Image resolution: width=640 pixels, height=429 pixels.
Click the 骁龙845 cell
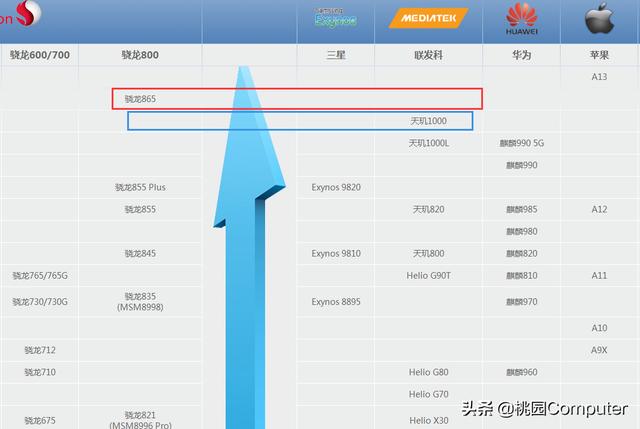[140, 253]
